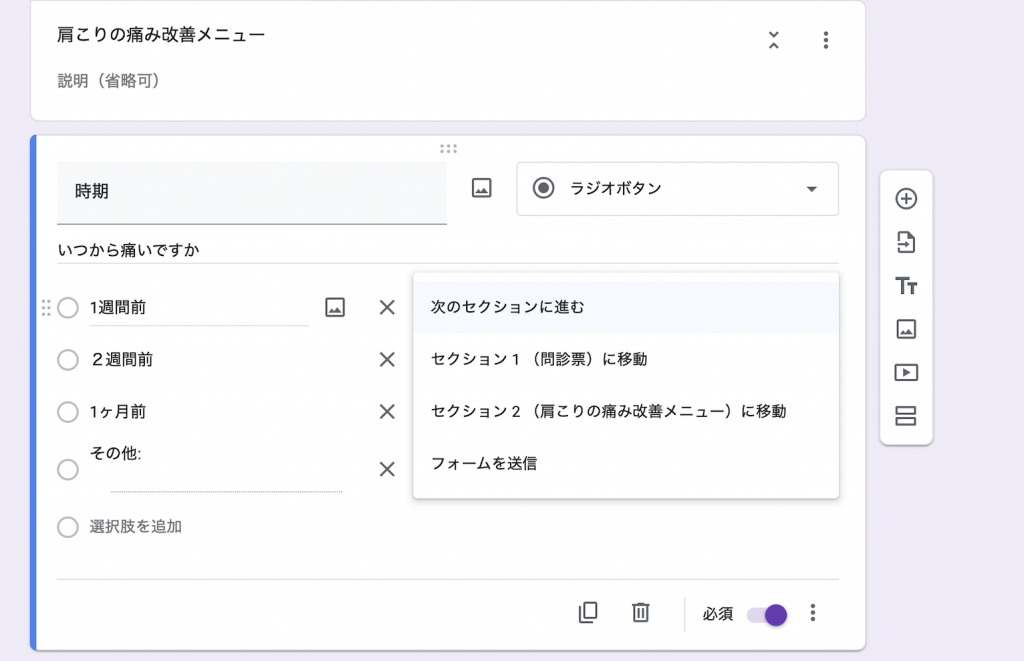Click 選択肢を追加 to add an option
The height and width of the screenshot is (661, 1024).
(x=136, y=526)
